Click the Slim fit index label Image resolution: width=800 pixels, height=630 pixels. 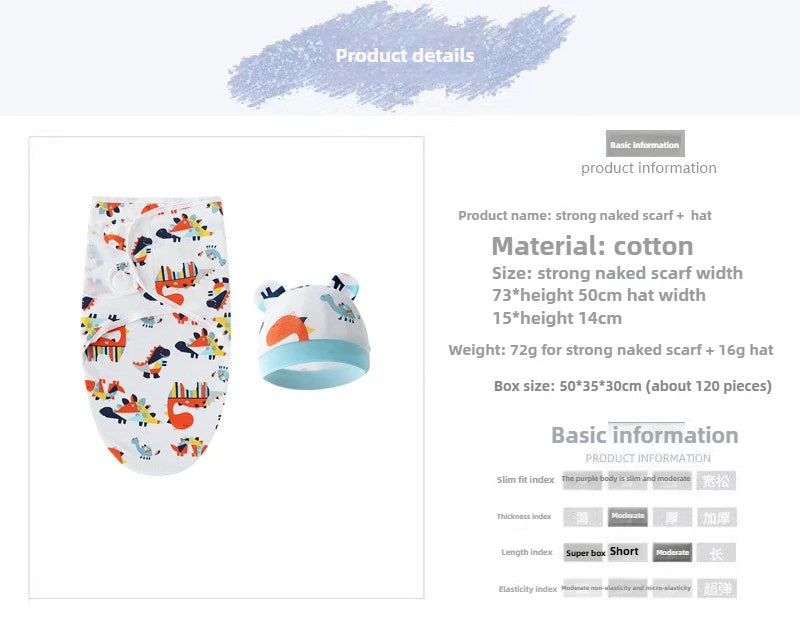tap(525, 480)
